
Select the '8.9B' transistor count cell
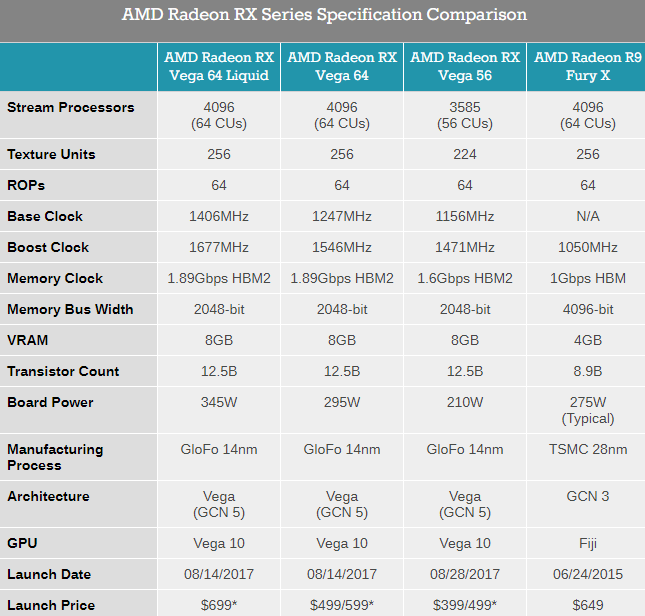tap(588, 371)
